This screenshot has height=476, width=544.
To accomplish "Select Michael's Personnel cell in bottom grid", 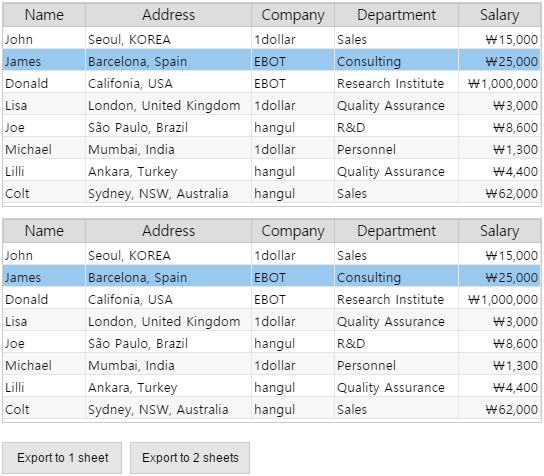I will click(x=397, y=365).
